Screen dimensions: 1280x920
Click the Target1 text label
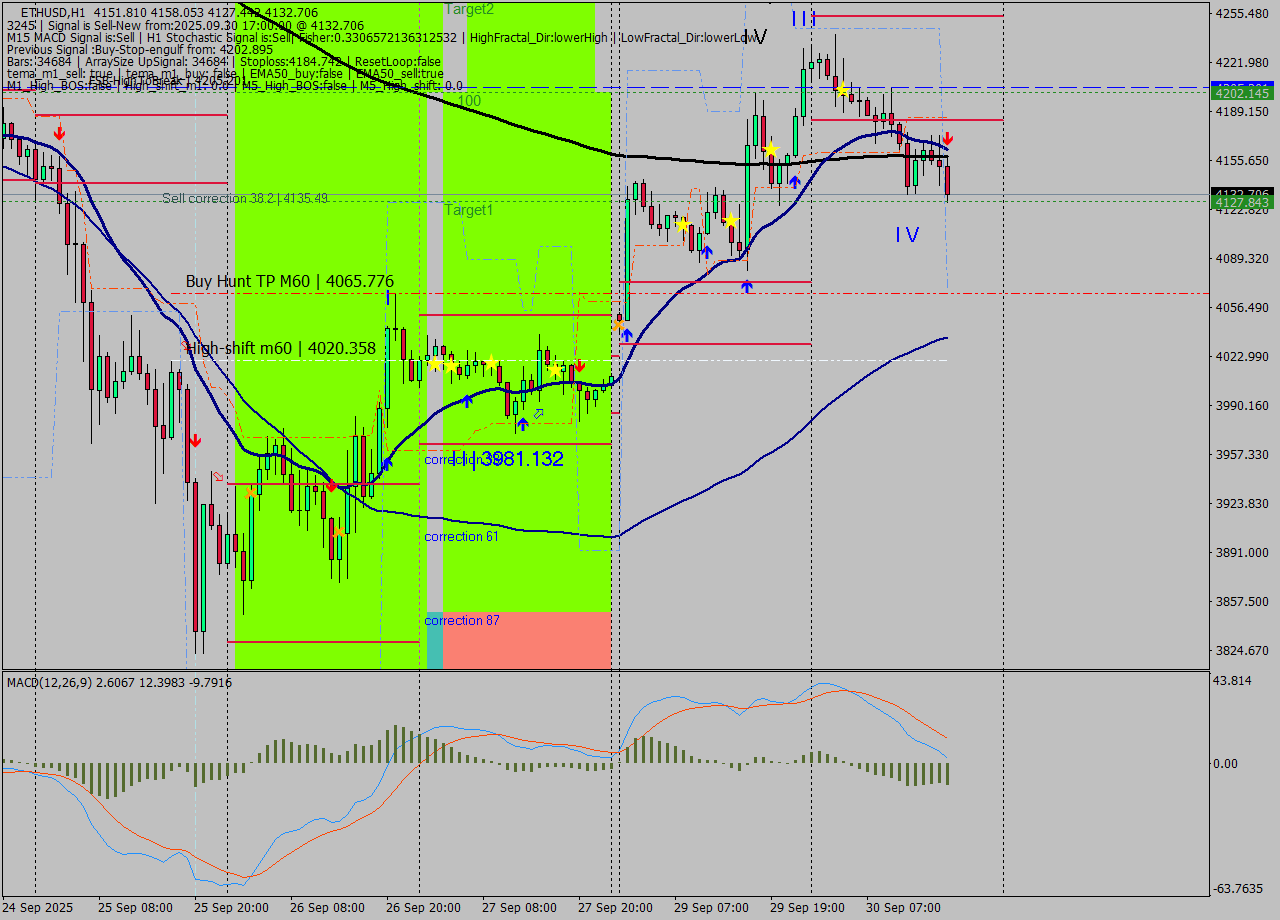(x=469, y=210)
